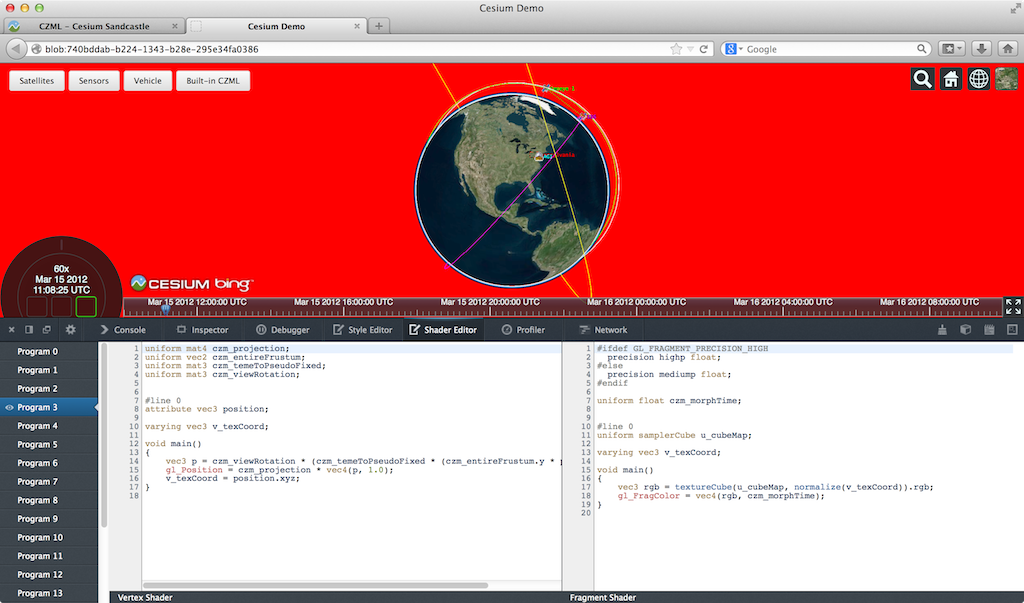Open URL history dropdown arrow
Screen dimensions: 1024x603
point(690,49)
